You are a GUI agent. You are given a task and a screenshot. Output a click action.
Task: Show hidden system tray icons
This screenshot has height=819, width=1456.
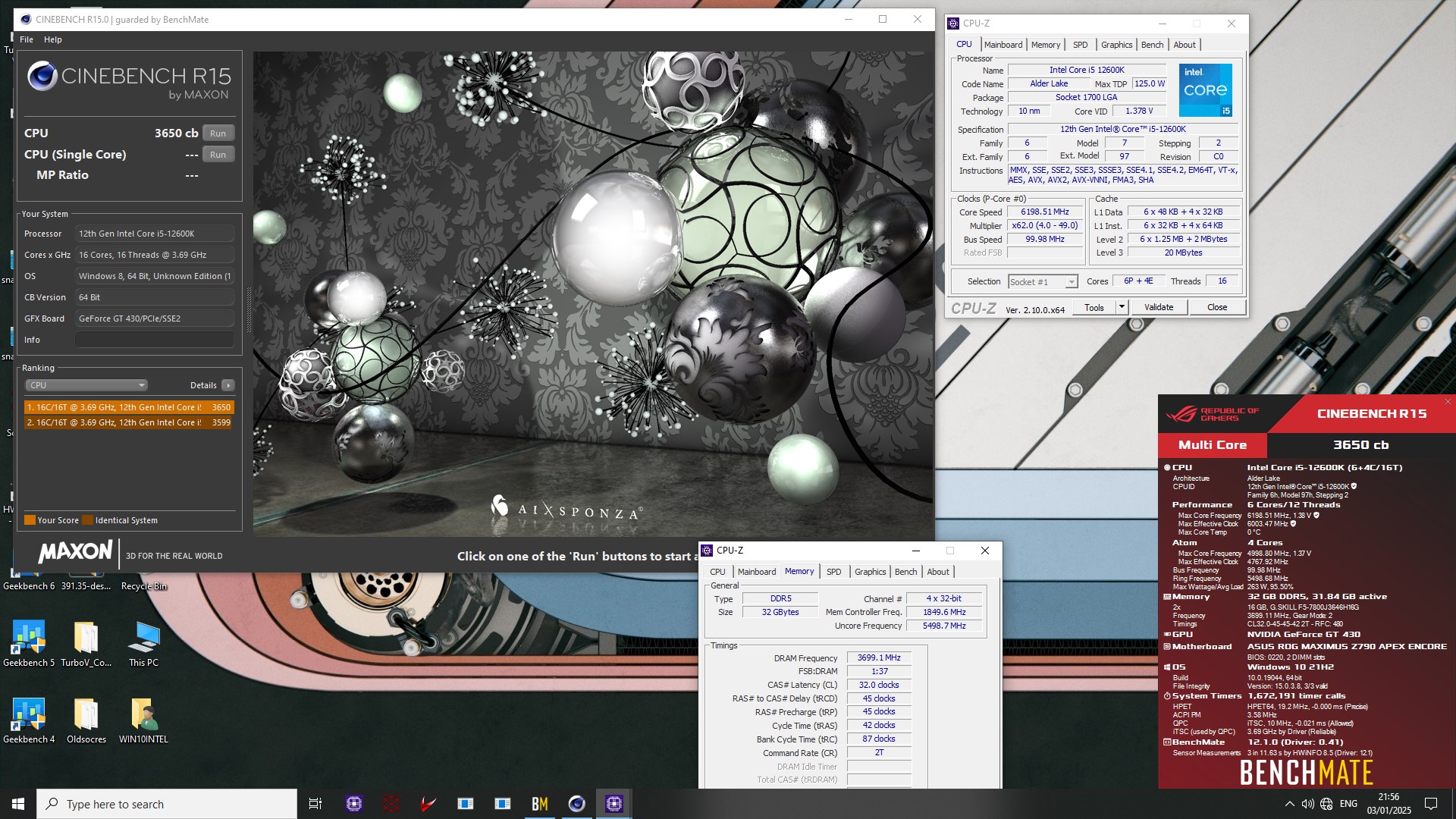(x=1289, y=804)
